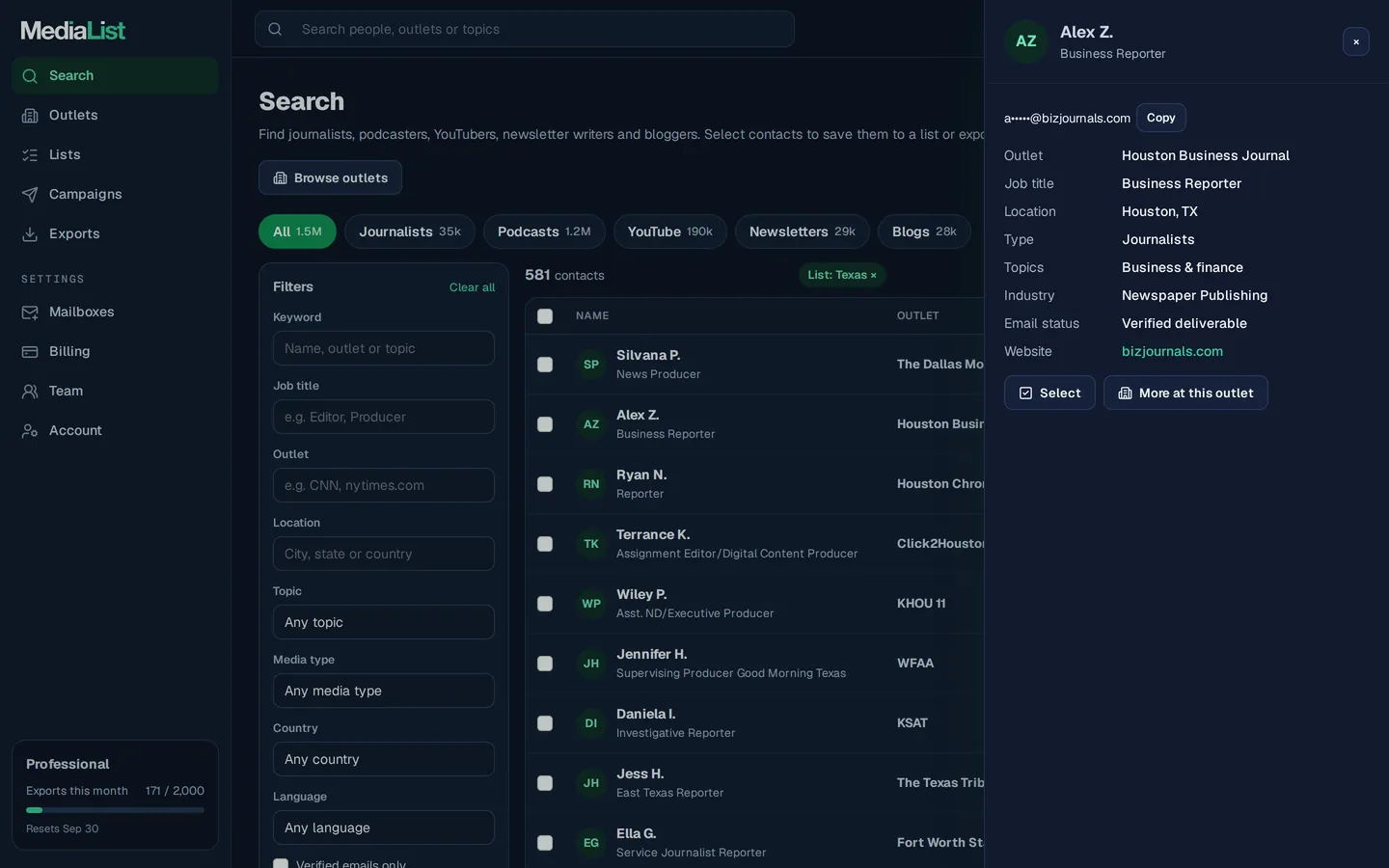
Task: Click the MediaList logo
Action: (x=73, y=31)
